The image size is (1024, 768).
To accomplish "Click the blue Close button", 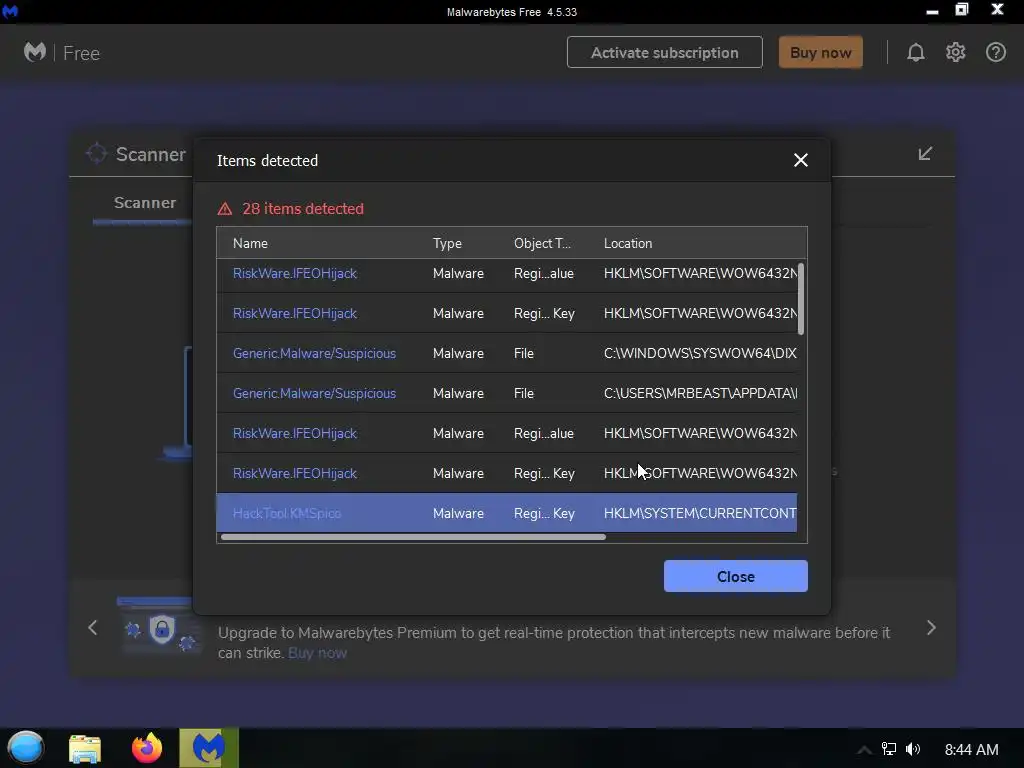I will 735,576.
